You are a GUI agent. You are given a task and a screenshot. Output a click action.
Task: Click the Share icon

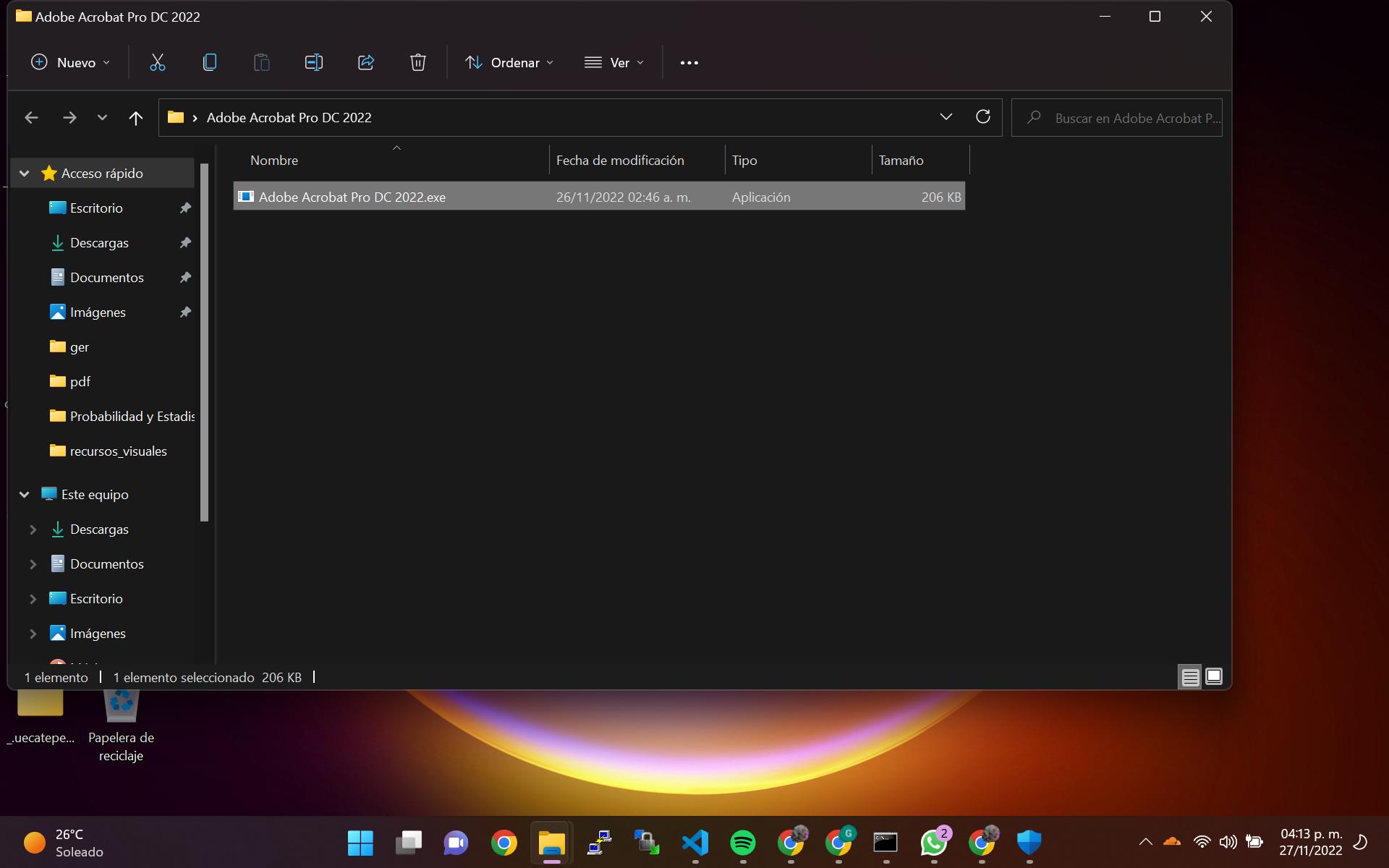pos(366,63)
